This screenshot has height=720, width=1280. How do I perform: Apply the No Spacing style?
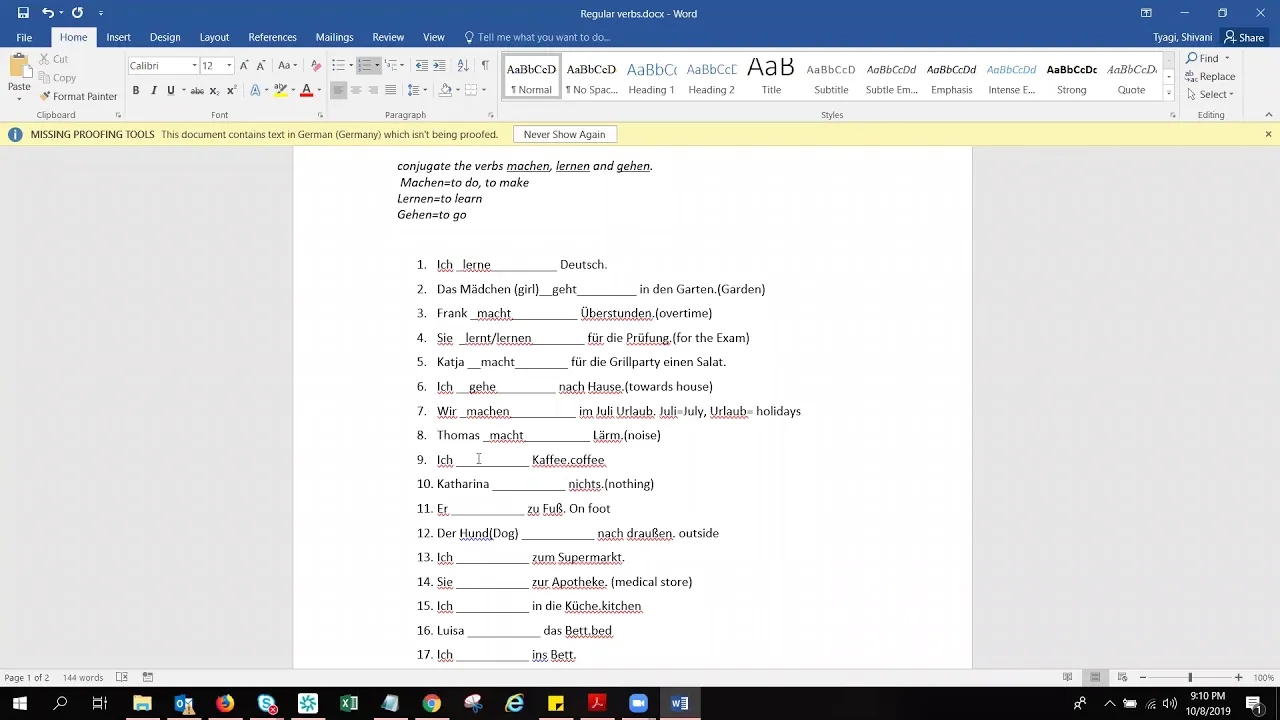pos(591,78)
